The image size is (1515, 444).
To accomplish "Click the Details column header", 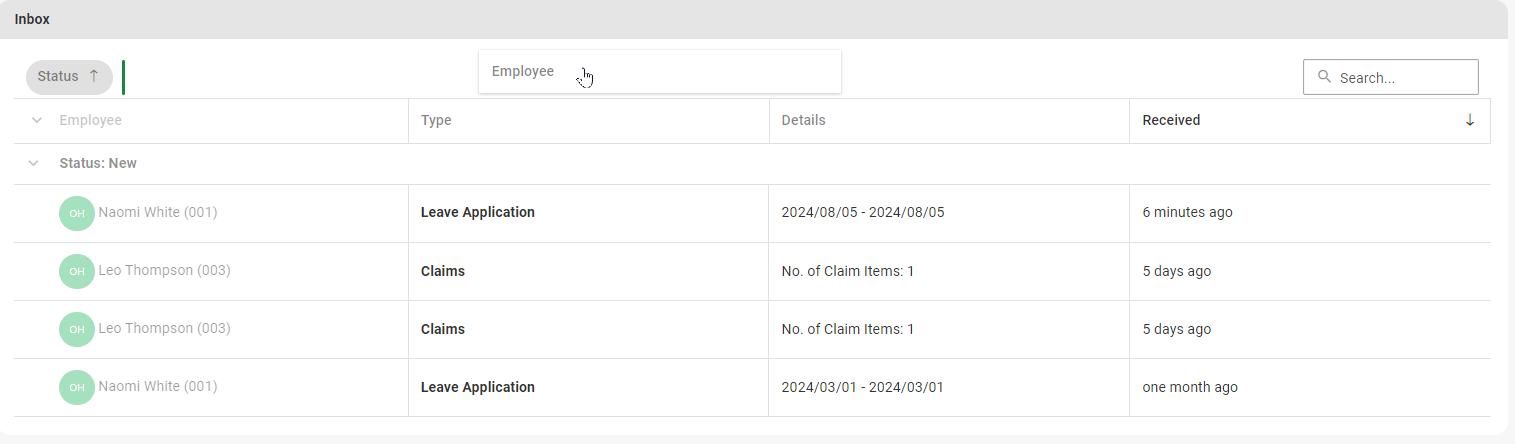I will coord(803,120).
